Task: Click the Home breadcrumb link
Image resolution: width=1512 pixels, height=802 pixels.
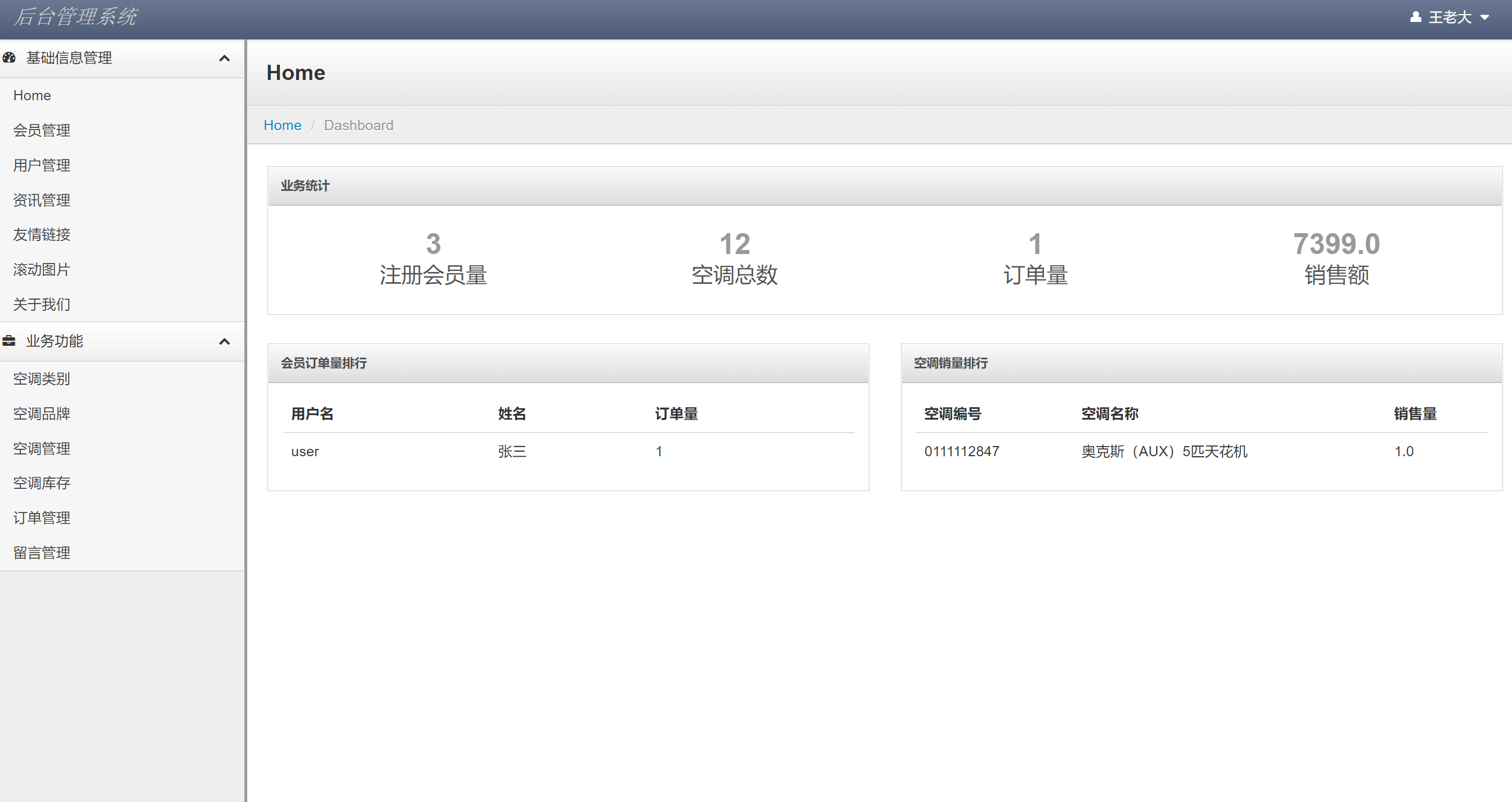Action: (x=282, y=125)
